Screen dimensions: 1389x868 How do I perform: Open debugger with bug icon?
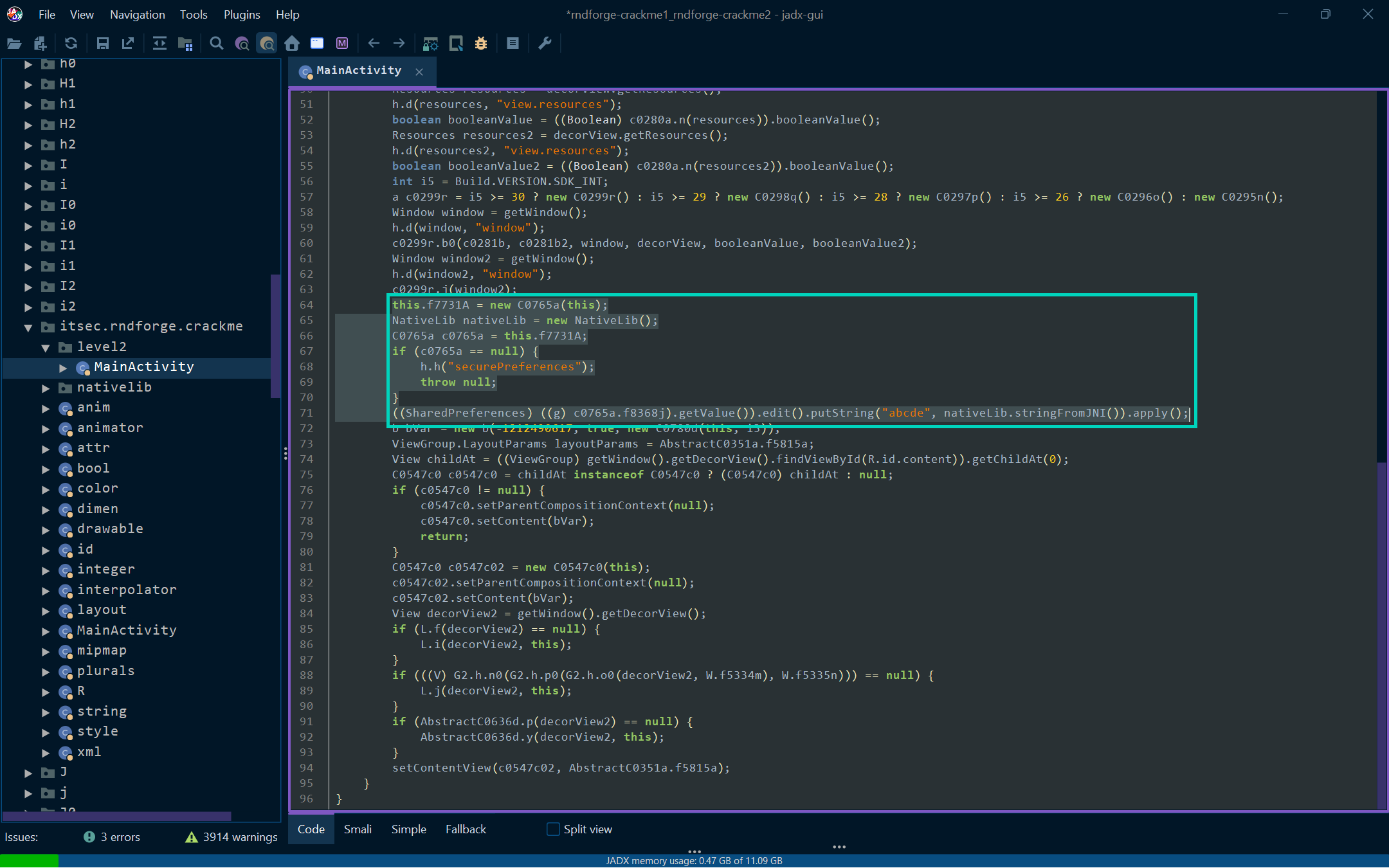coord(481,43)
